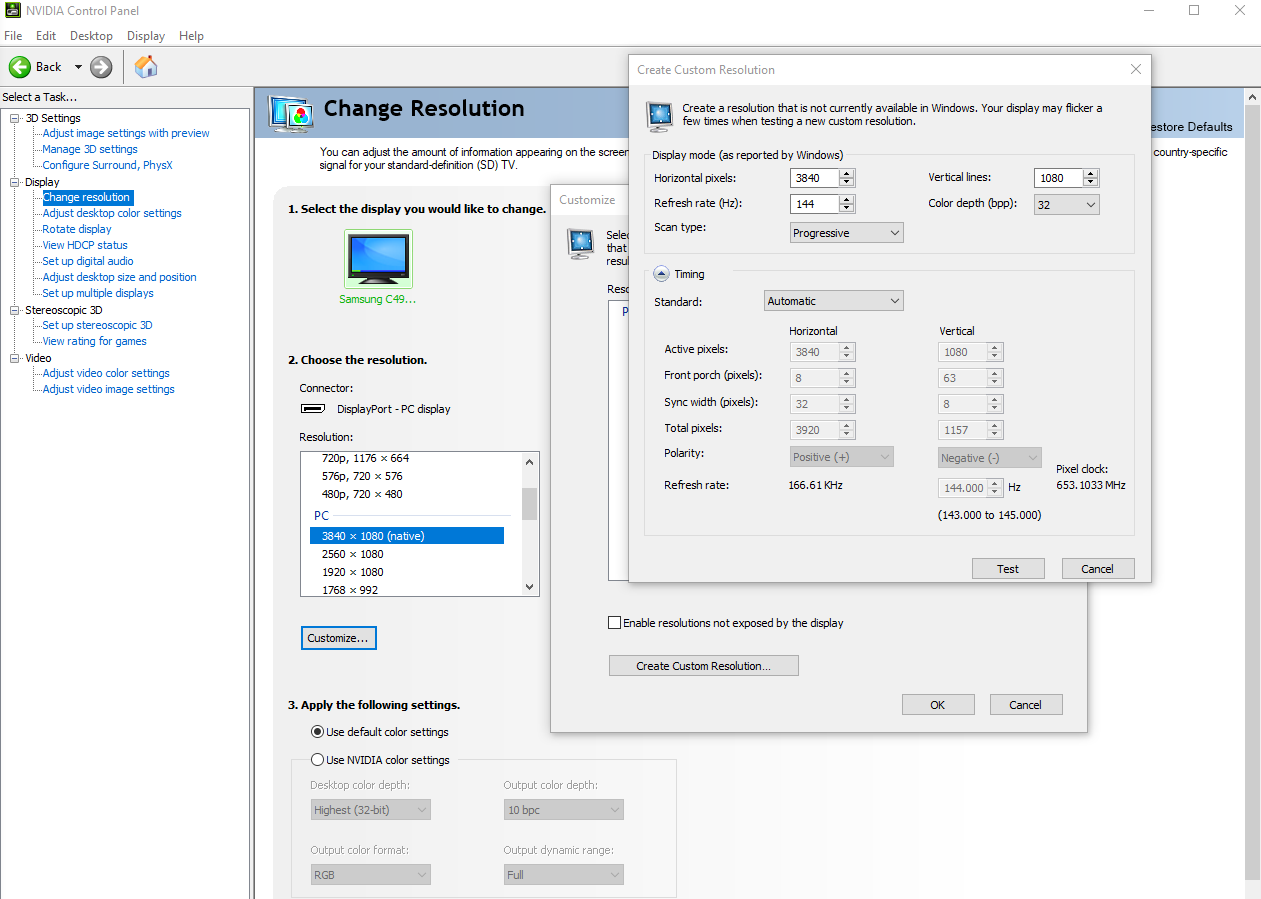The image size is (1261, 899).
Task: Click the Vertical lines input field
Action: pos(1058,178)
